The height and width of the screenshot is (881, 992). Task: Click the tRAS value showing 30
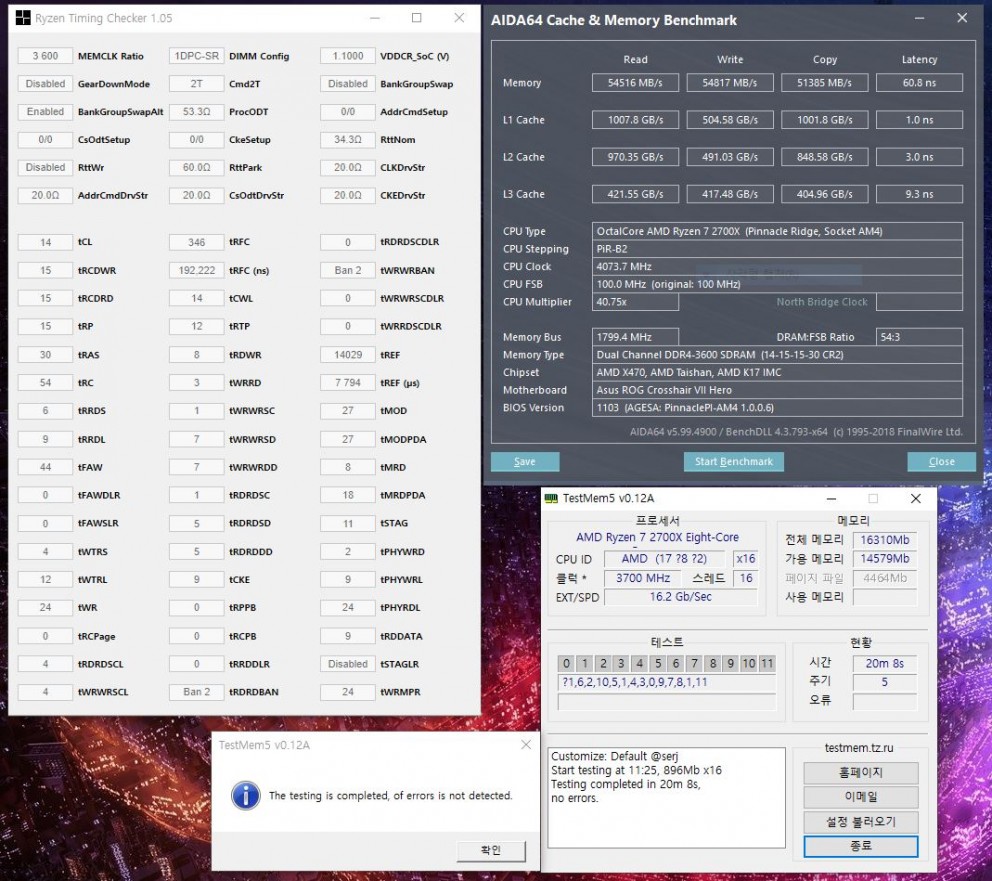45,355
